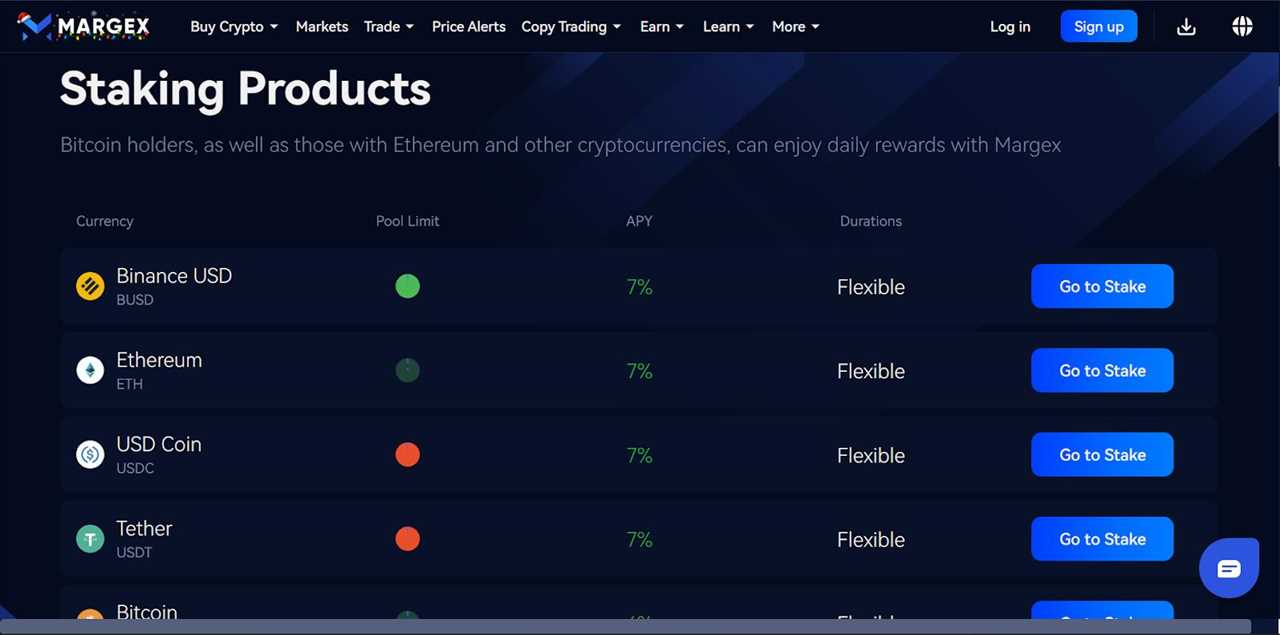The image size is (1280, 635).
Task: Click the Tether coin icon
Action: (x=90, y=538)
